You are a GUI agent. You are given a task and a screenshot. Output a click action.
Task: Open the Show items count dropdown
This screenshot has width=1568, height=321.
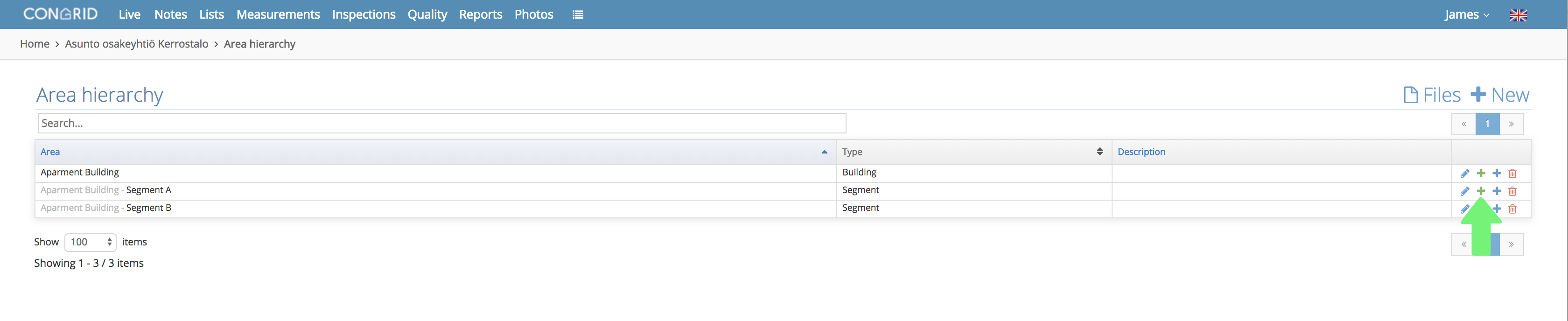[x=90, y=242]
